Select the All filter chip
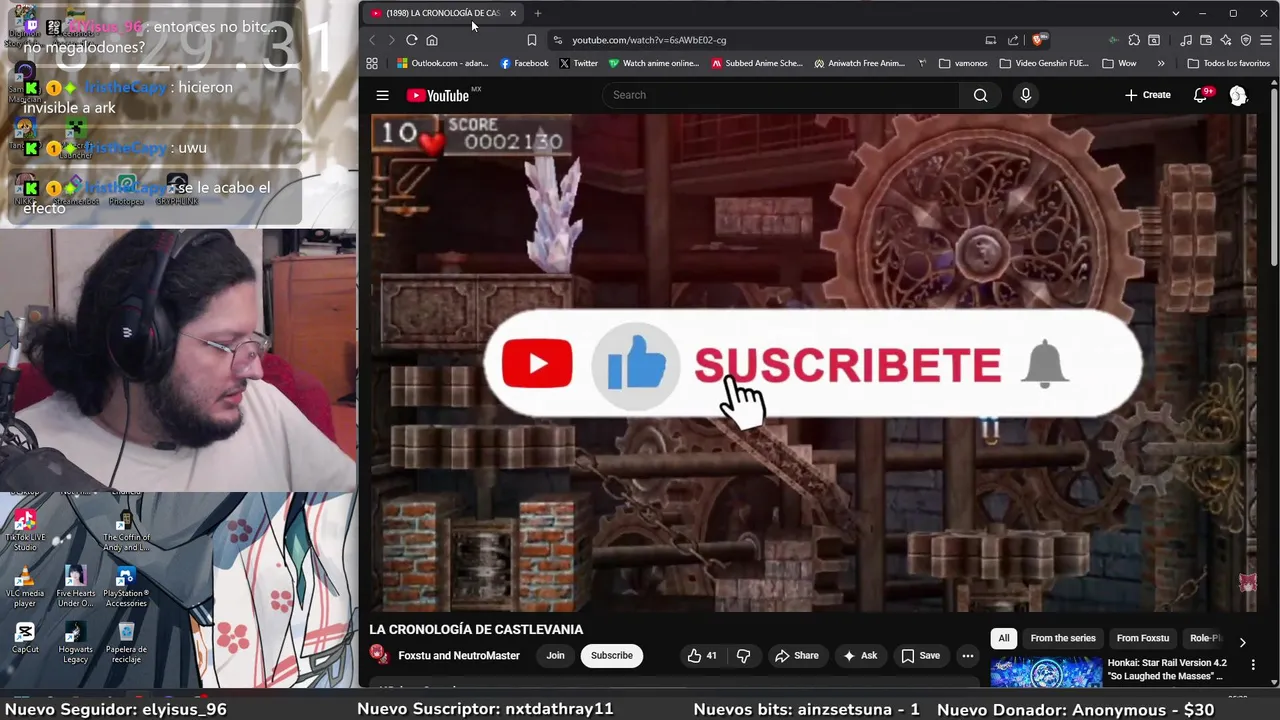The width and height of the screenshot is (1280, 720). click(1004, 638)
